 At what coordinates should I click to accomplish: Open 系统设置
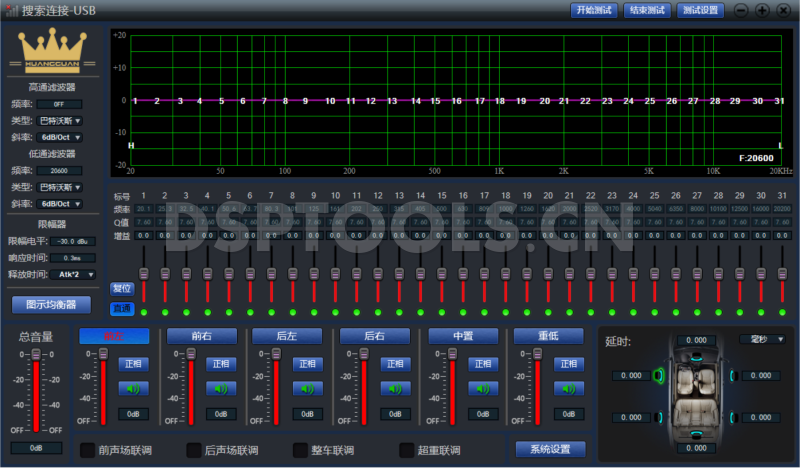pyautogui.click(x=551, y=450)
